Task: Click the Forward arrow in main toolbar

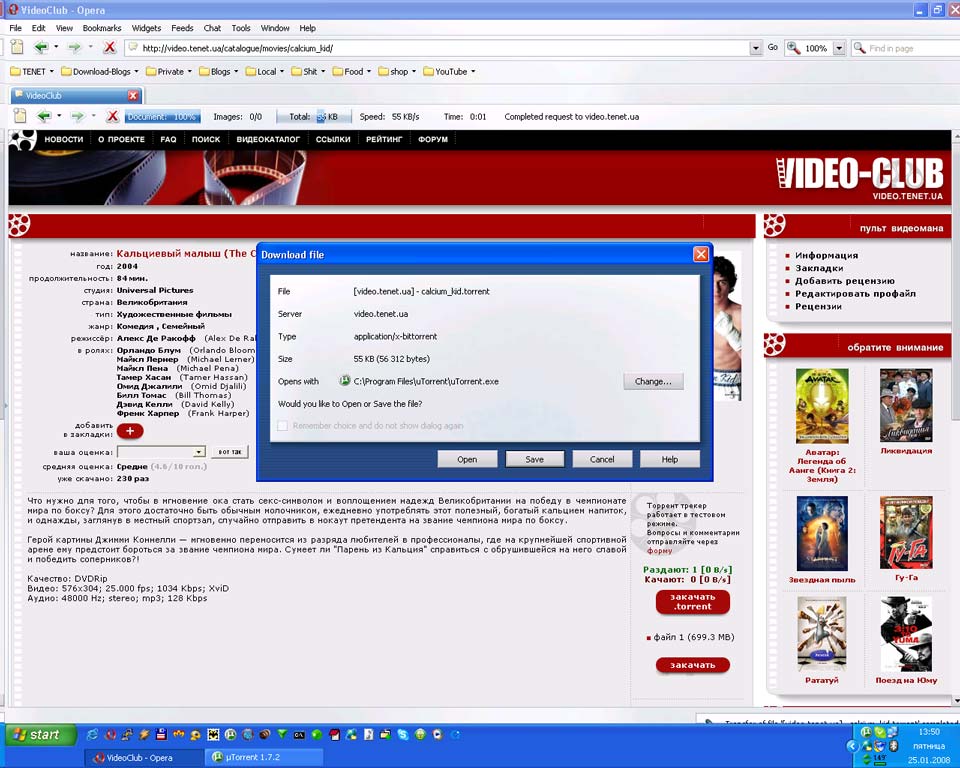Action: click(74, 47)
